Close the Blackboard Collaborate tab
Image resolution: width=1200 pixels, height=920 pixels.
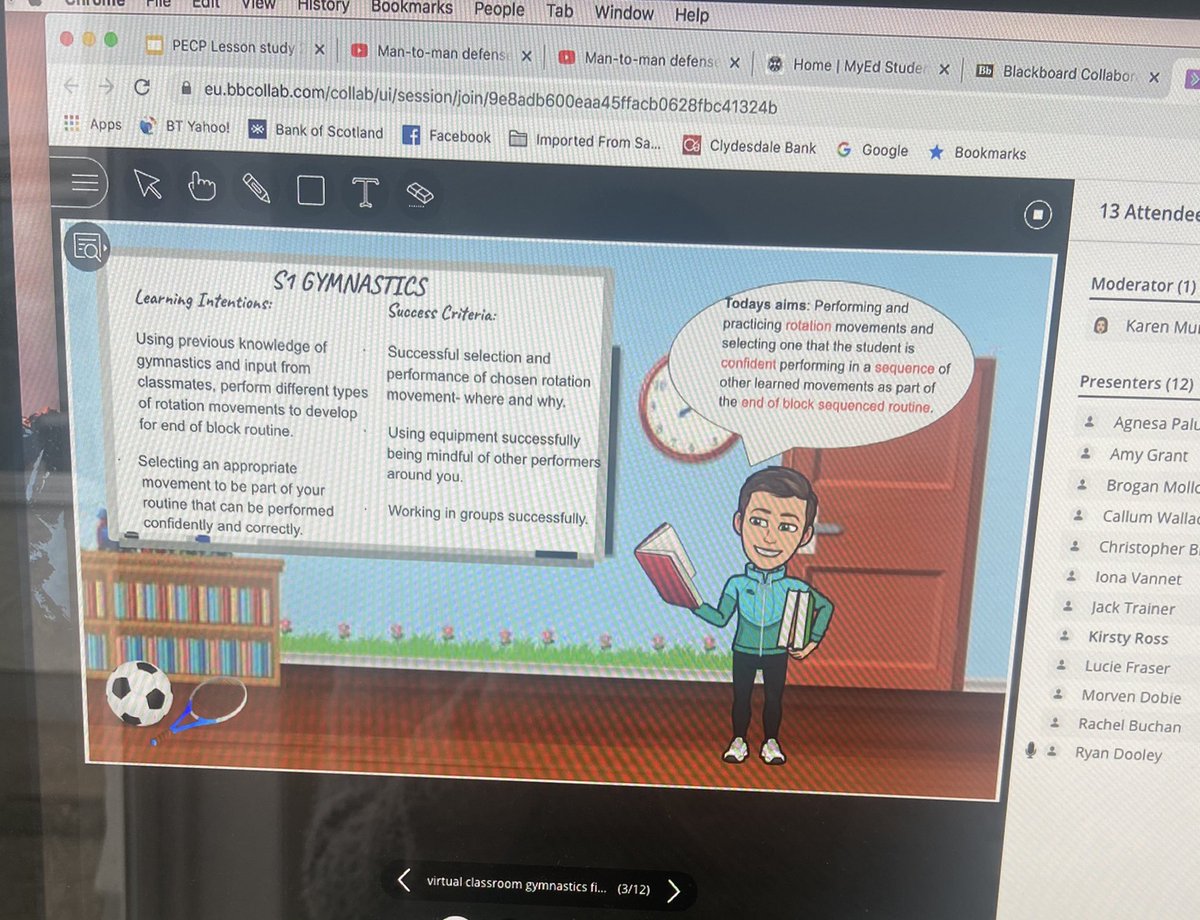[x=1155, y=76]
